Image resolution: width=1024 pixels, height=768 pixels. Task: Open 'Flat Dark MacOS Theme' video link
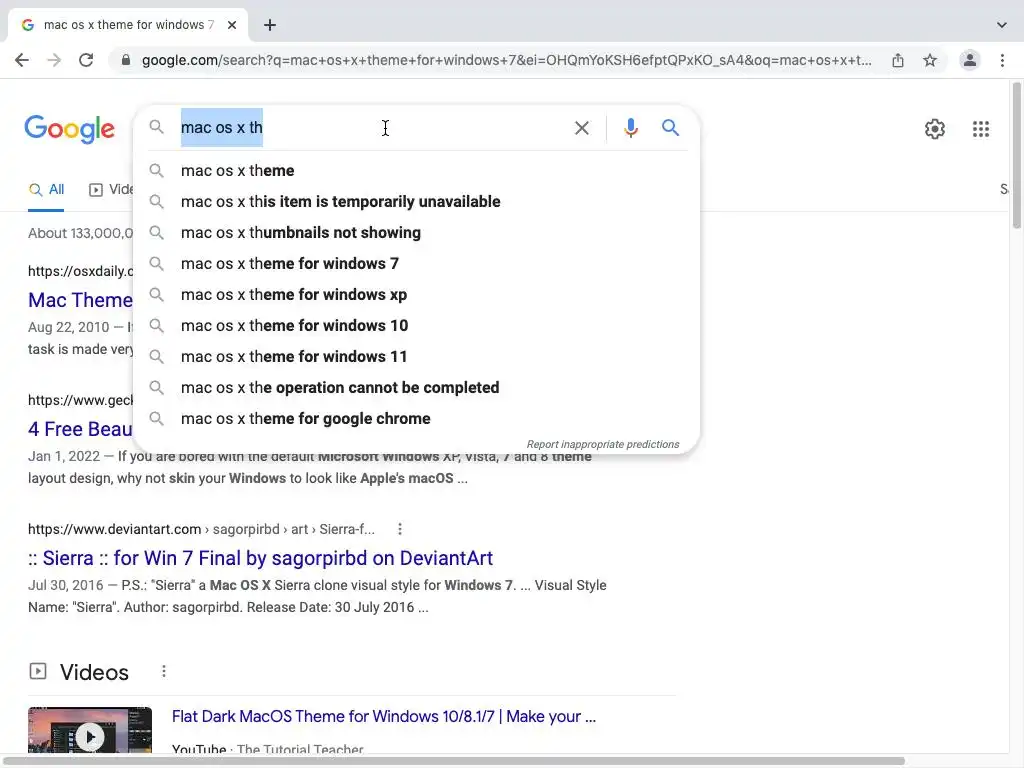coord(384,716)
